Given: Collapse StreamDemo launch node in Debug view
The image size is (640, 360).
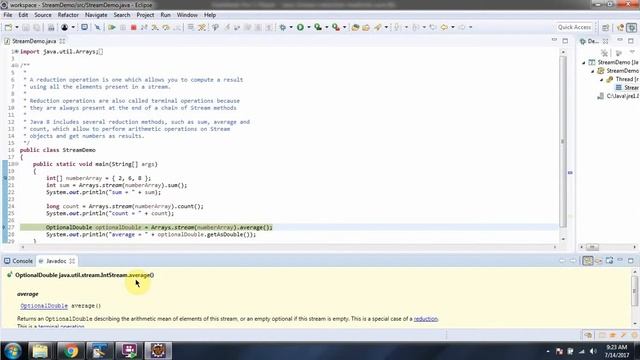Looking at the screenshot, I should tap(584, 62).
